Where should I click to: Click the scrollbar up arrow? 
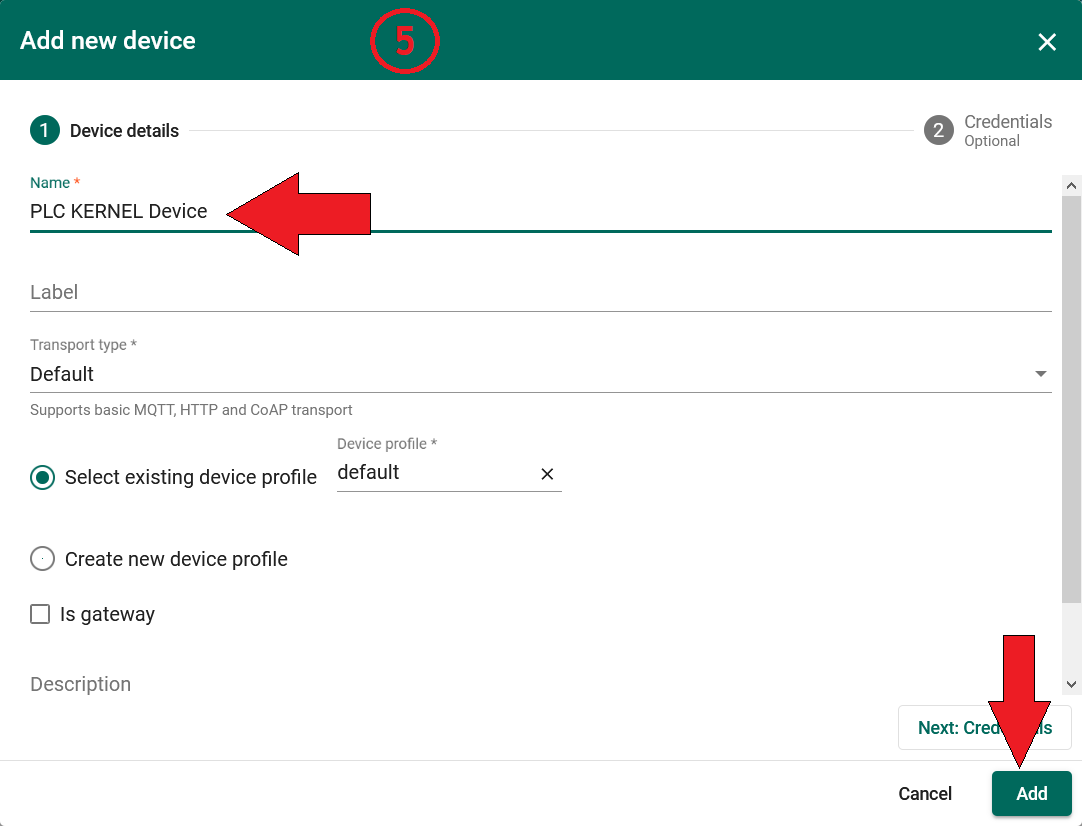click(1071, 186)
